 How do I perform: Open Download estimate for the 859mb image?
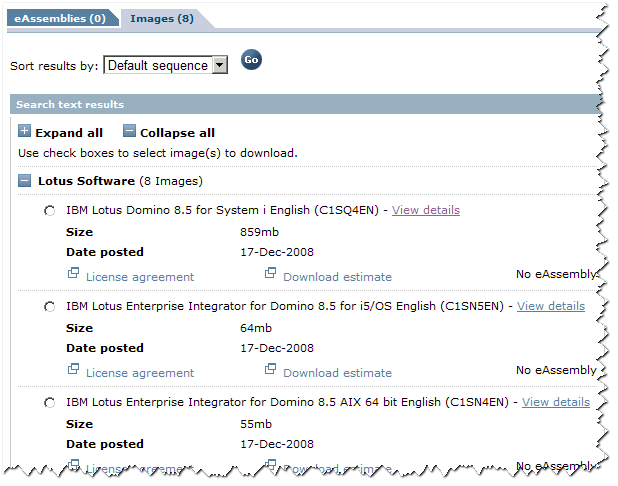pyautogui.click(x=337, y=277)
